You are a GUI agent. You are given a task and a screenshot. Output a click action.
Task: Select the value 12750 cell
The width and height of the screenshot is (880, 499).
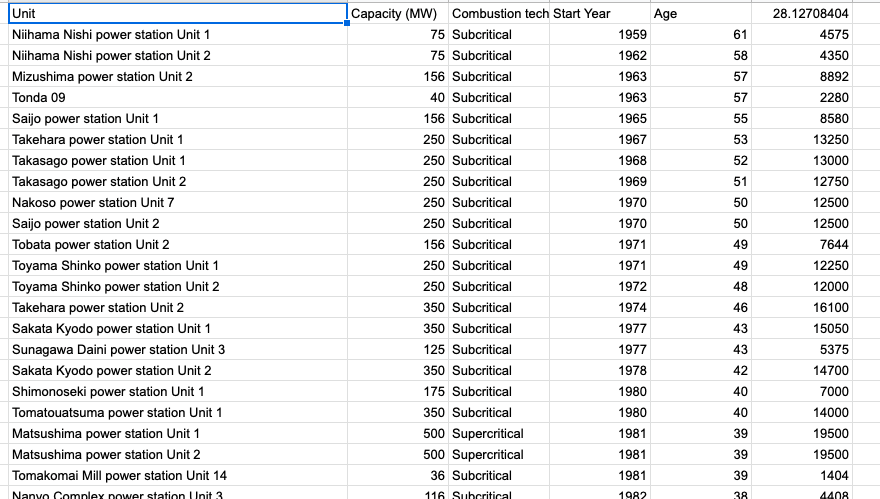point(802,182)
